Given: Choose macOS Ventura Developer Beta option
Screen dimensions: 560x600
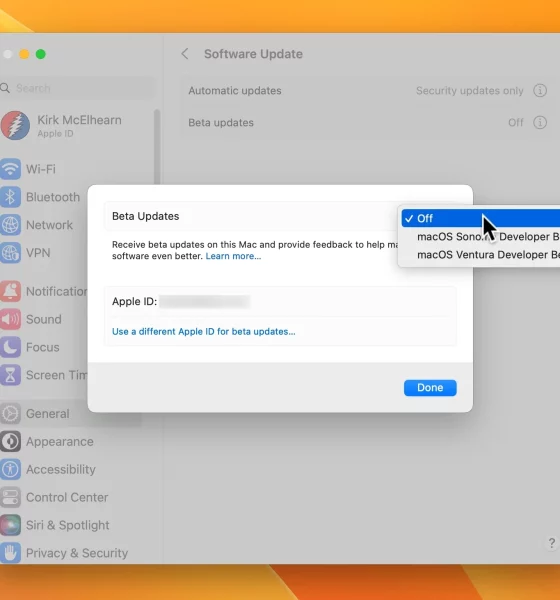Looking at the screenshot, I should [481, 255].
